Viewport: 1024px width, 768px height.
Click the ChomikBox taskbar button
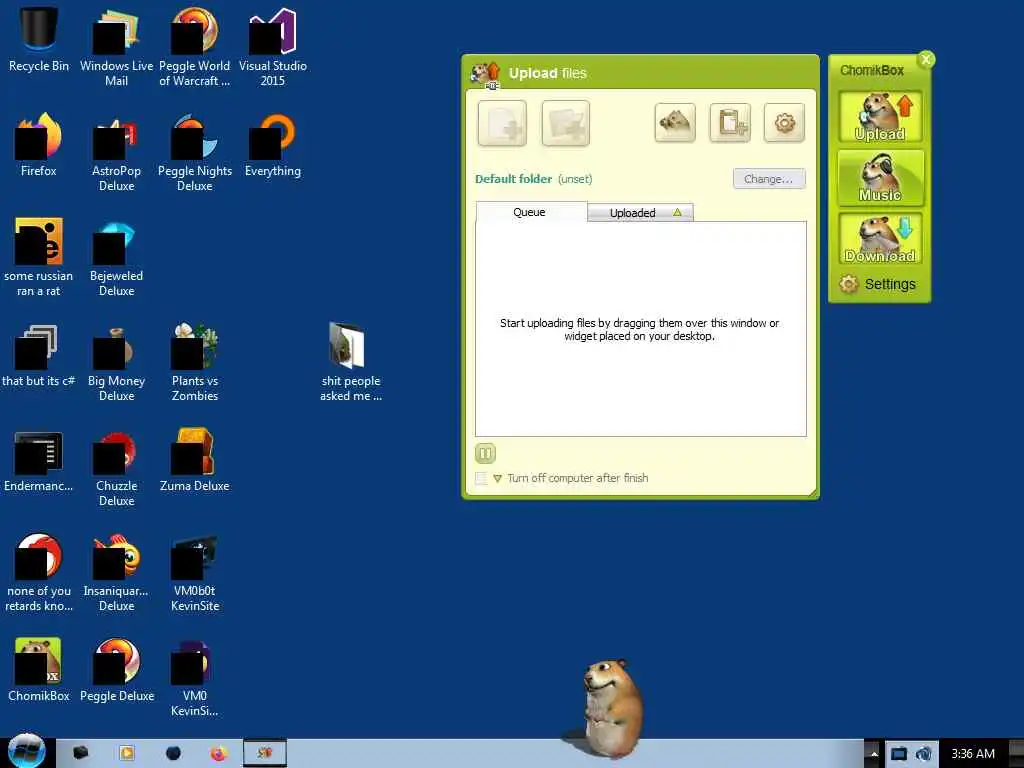264,753
